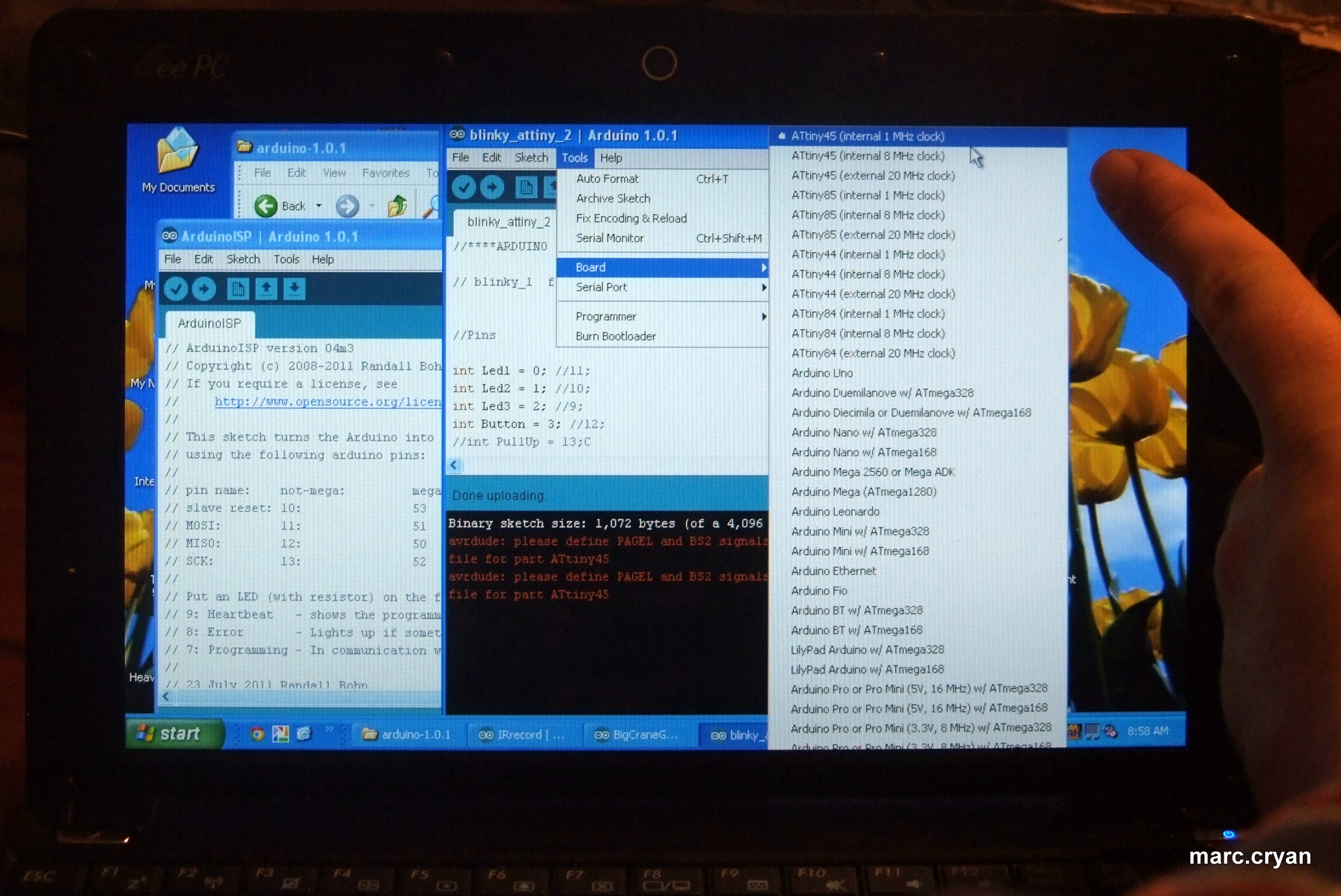Click system tray clock 8:58 AM
The height and width of the screenshot is (896, 1341).
(1148, 731)
